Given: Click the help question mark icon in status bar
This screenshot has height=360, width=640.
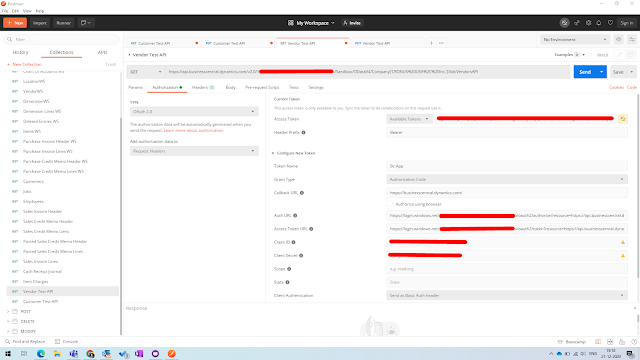Looking at the screenshot, I should (x=634, y=342).
